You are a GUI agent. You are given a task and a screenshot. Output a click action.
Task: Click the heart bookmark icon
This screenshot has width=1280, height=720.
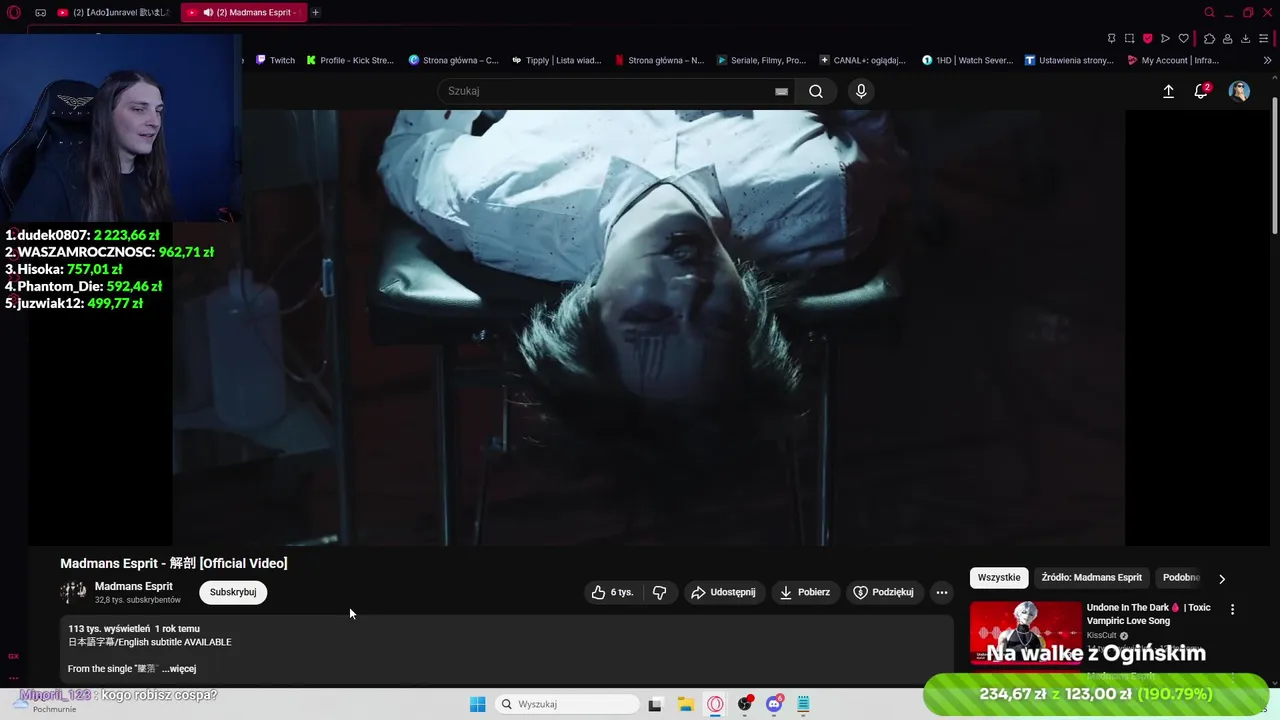coord(1183,38)
